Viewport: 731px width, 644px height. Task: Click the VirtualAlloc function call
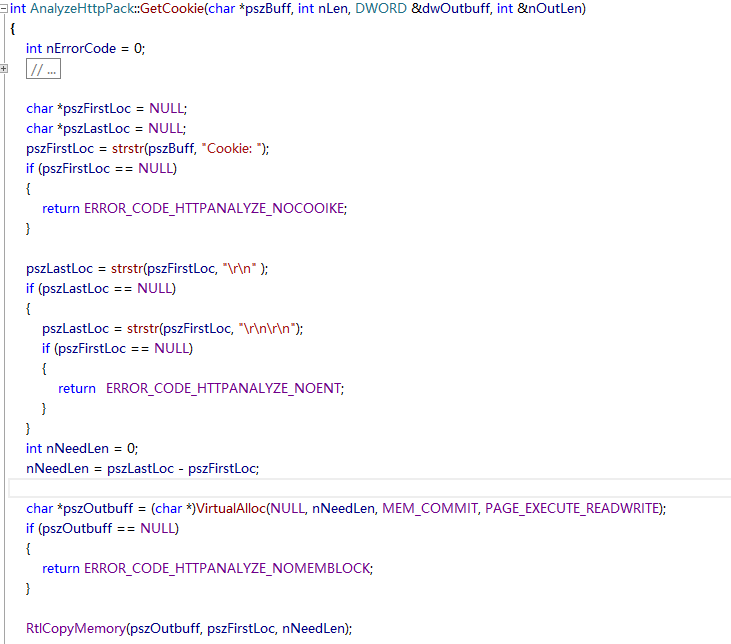click(x=231, y=508)
